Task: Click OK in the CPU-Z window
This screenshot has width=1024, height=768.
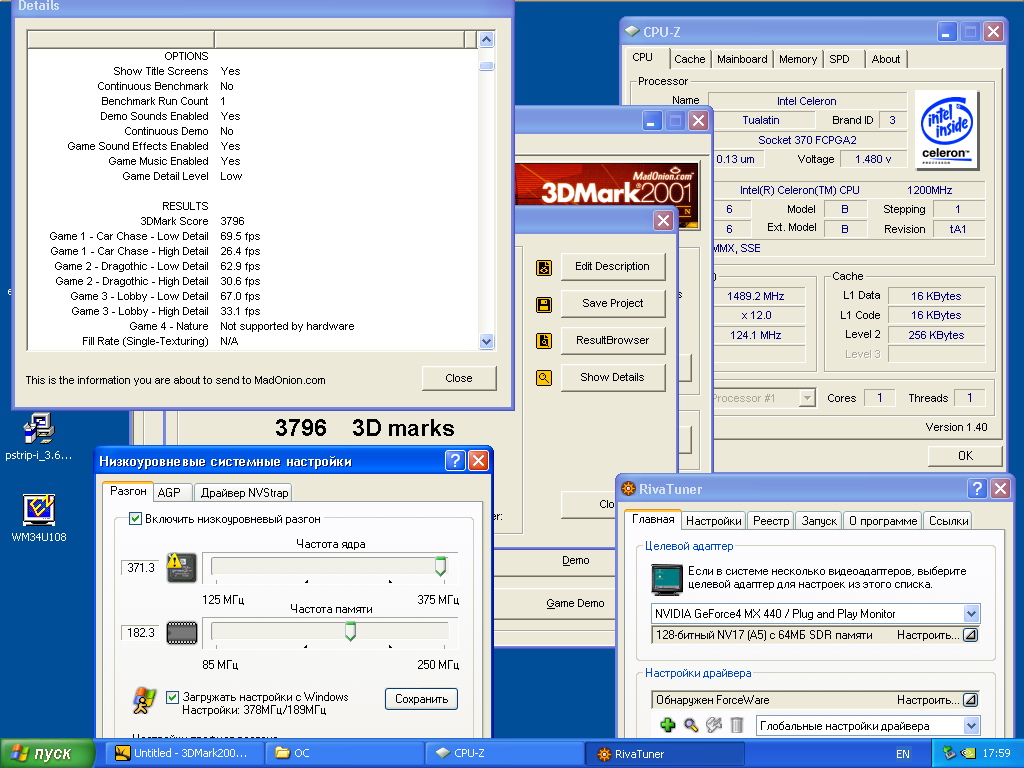Action: pos(965,456)
